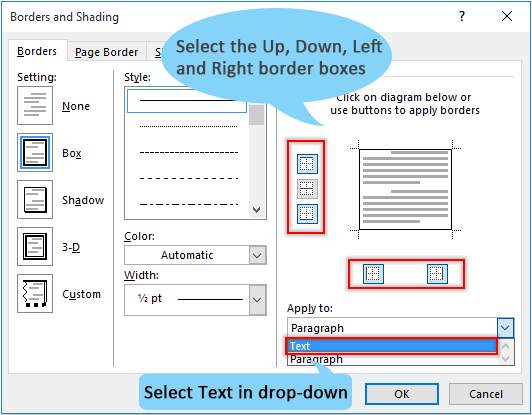Toggle the right border button

(437, 274)
